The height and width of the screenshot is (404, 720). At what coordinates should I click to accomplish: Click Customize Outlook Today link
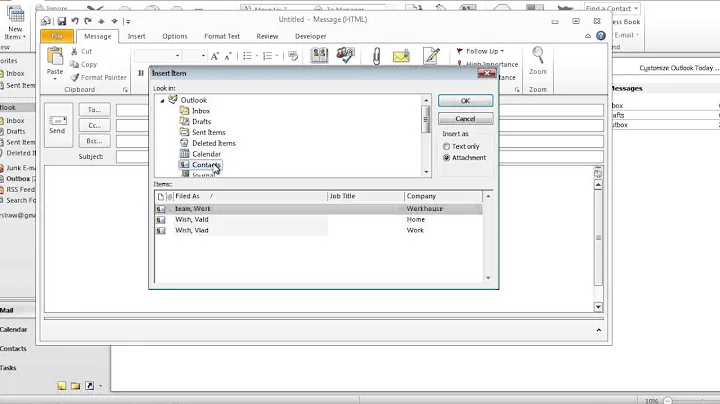(679, 68)
